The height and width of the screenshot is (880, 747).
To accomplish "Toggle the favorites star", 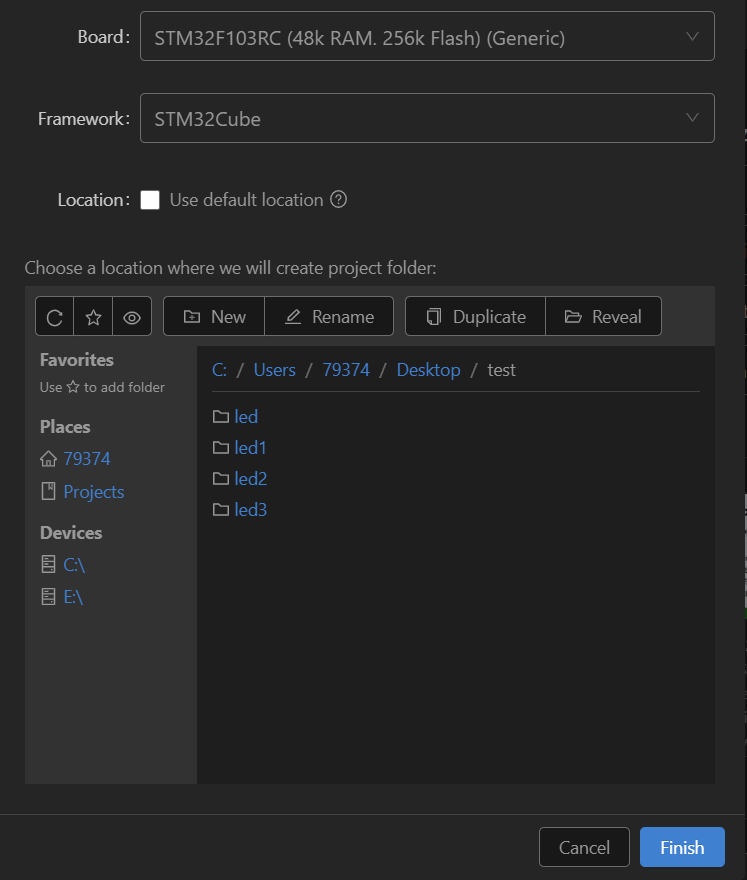I will pyautogui.click(x=93, y=316).
